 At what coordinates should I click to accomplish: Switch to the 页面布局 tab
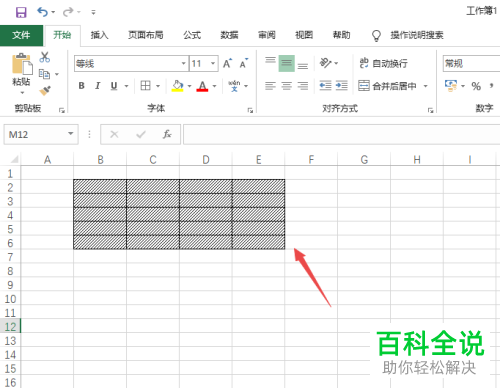point(146,35)
